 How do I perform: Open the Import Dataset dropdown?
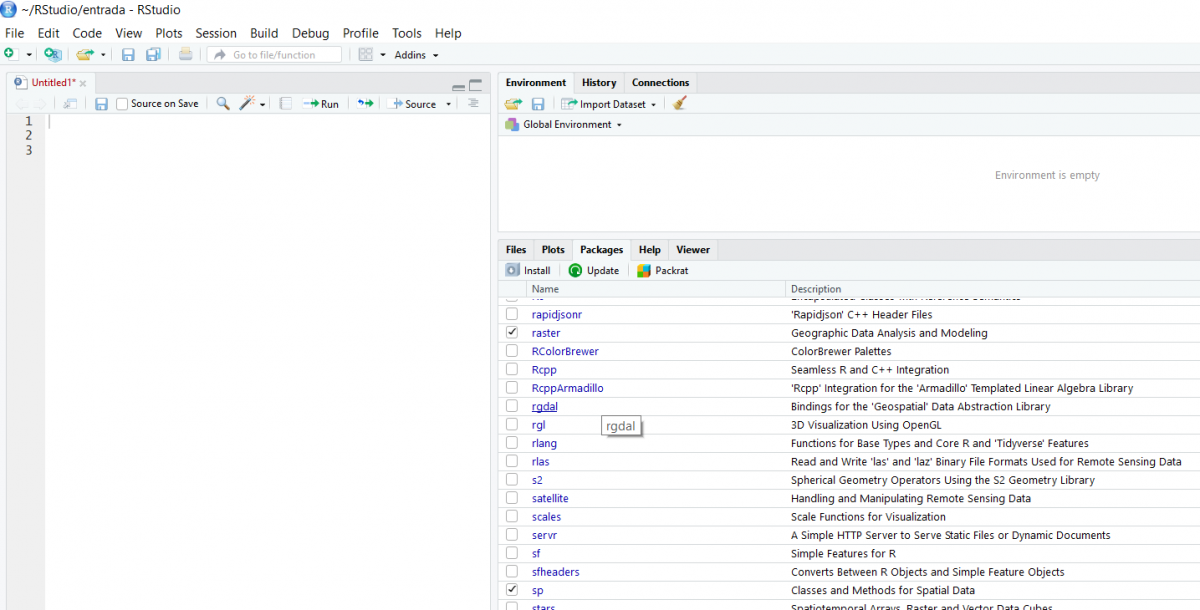pyautogui.click(x=609, y=104)
